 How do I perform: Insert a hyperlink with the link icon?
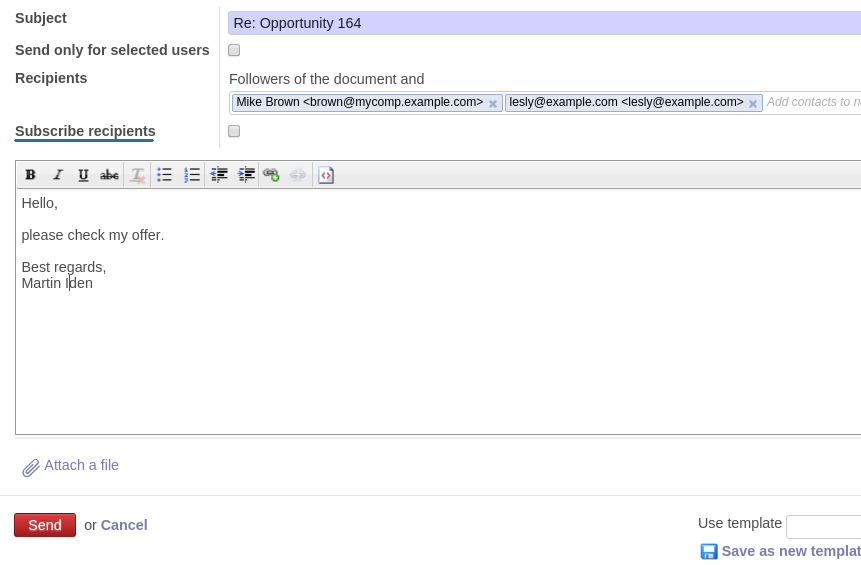(271, 175)
